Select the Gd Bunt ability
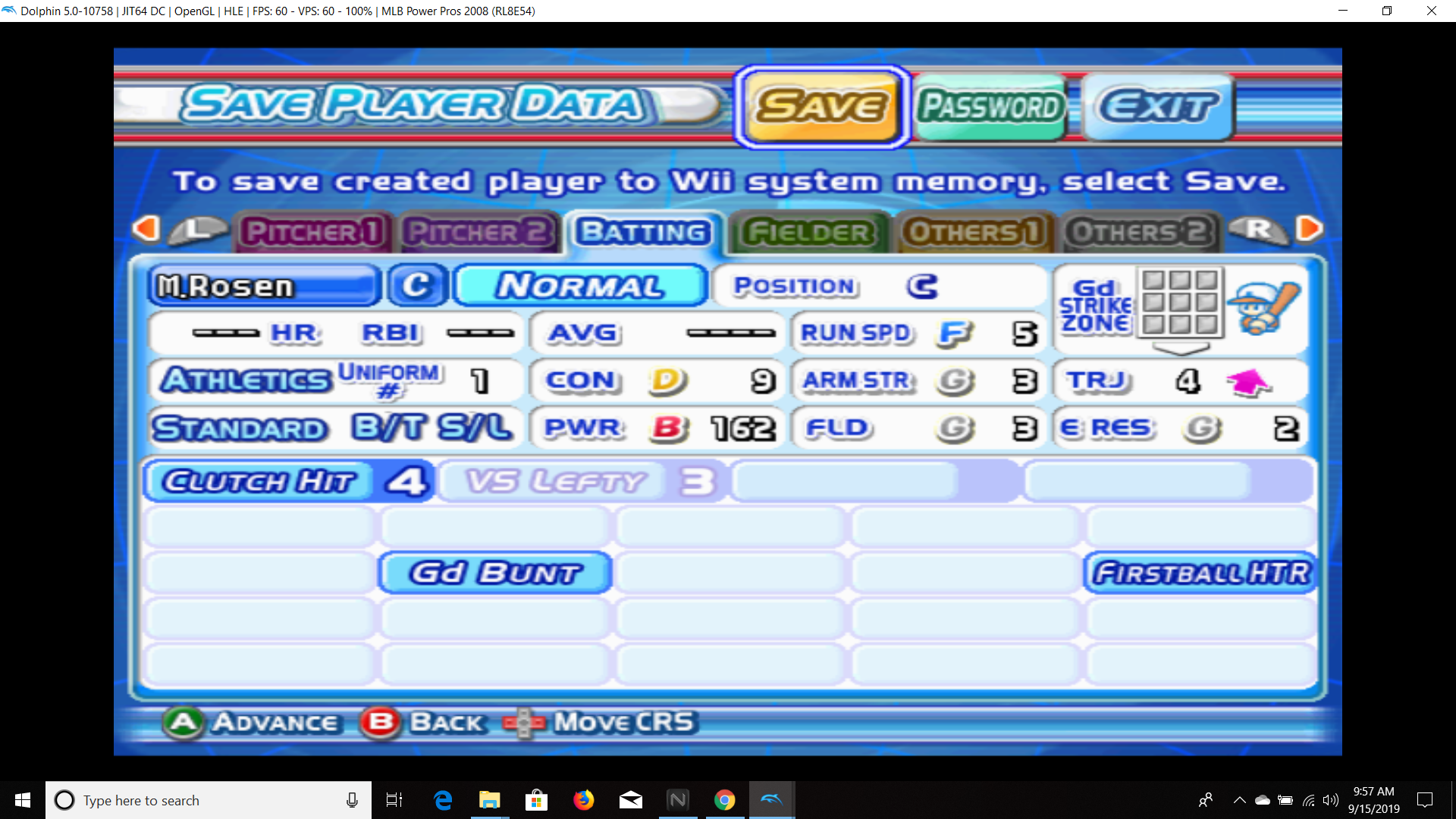 click(495, 573)
